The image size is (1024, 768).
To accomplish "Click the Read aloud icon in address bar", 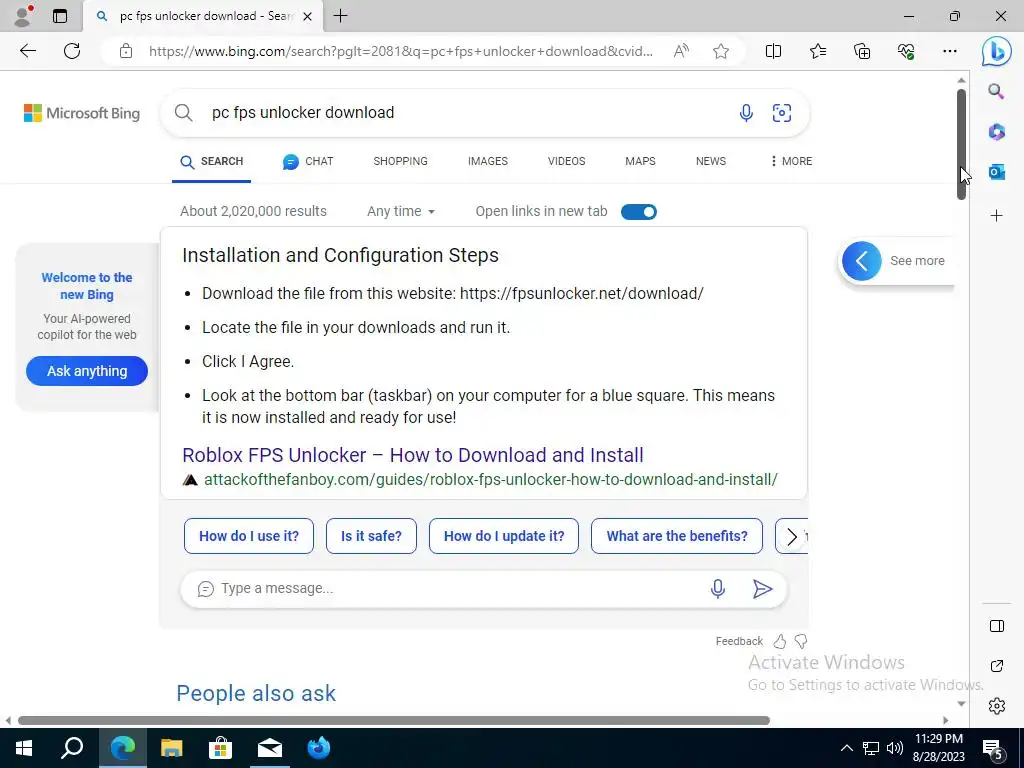I will 681,51.
